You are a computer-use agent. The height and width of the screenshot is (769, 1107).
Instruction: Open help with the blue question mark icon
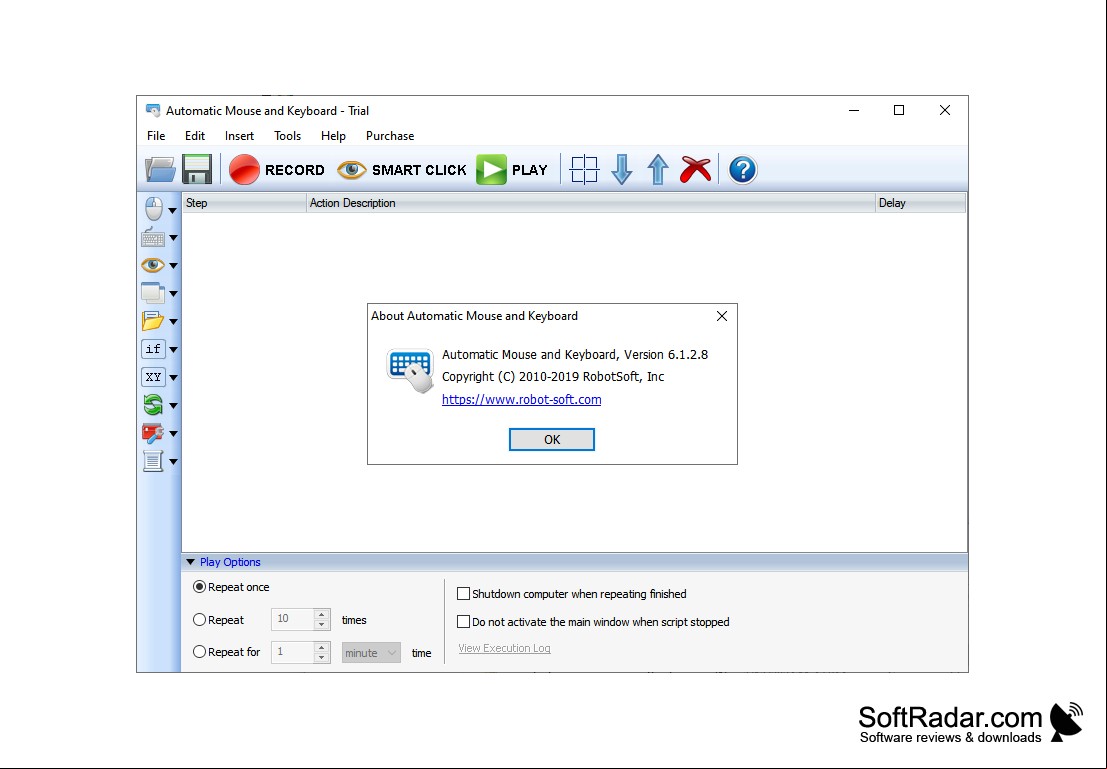743,169
